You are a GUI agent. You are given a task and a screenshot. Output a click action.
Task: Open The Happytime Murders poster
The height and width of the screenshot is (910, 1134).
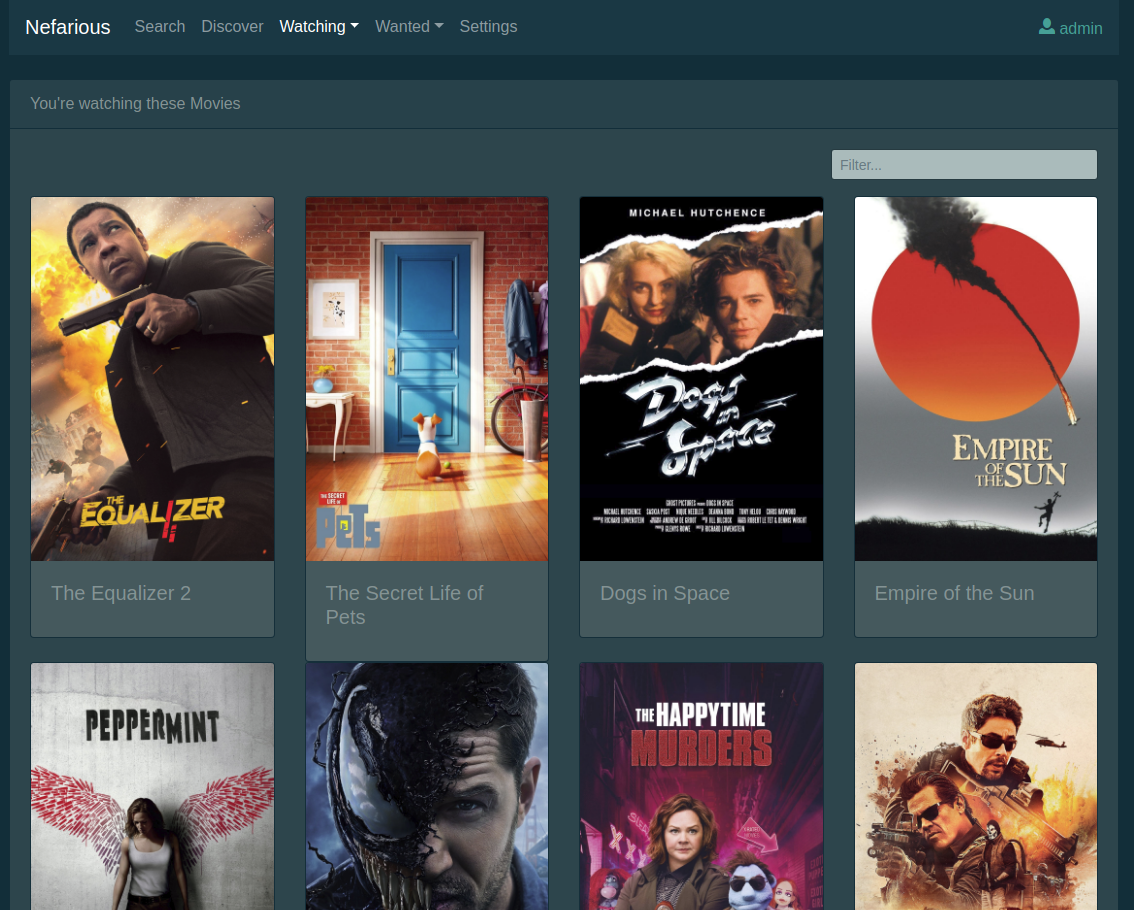tap(702, 786)
